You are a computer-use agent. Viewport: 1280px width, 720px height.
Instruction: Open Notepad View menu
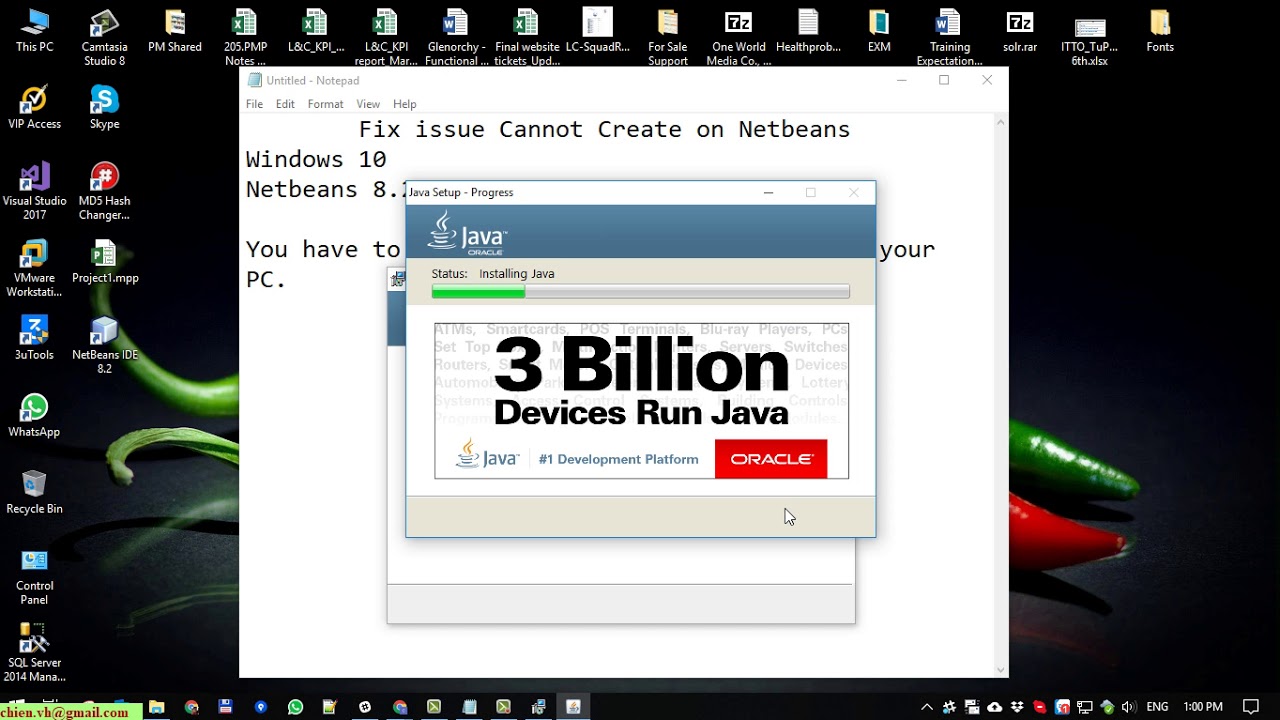pos(368,104)
